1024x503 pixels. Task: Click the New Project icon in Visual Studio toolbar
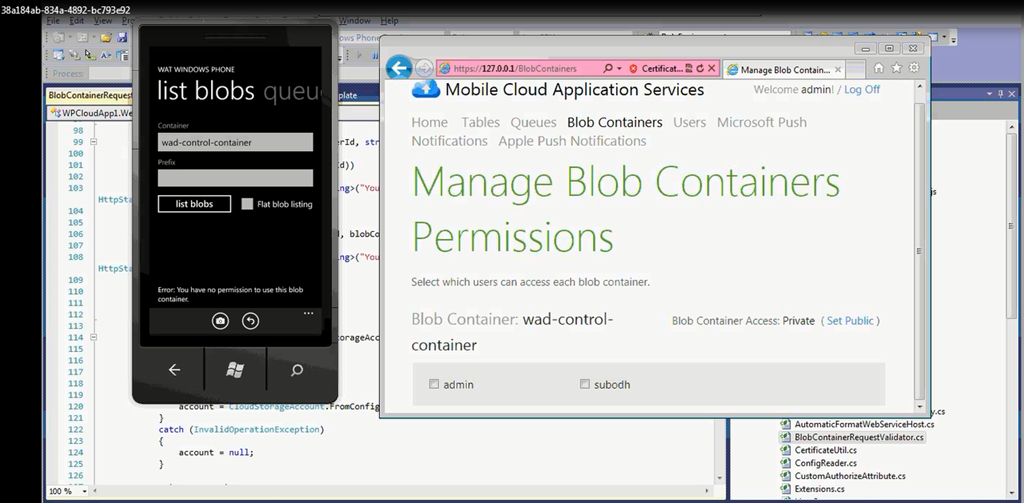[58, 38]
